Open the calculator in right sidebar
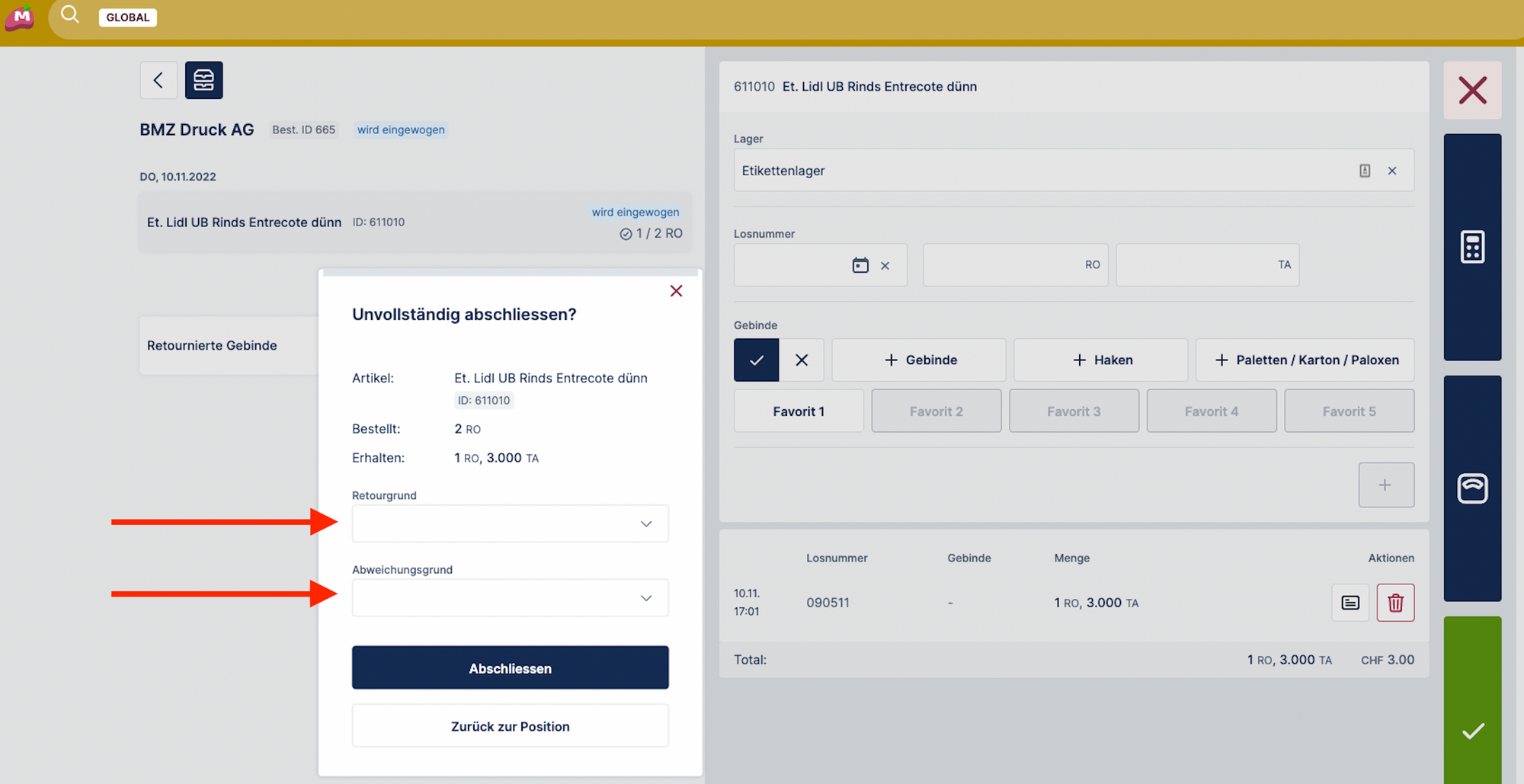This screenshot has height=784, width=1524. click(x=1472, y=247)
